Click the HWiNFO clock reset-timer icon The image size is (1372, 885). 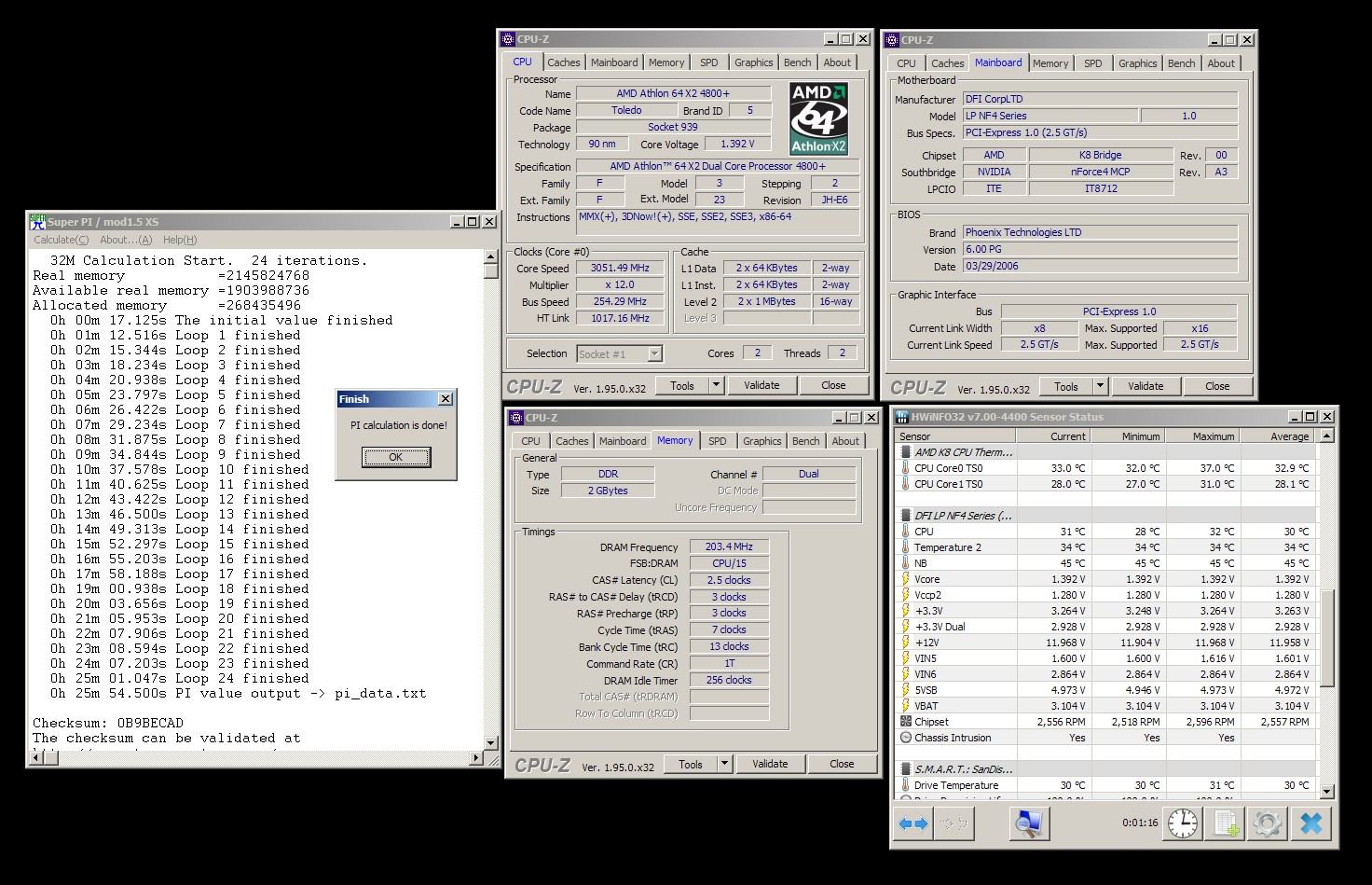coord(1182,823)
